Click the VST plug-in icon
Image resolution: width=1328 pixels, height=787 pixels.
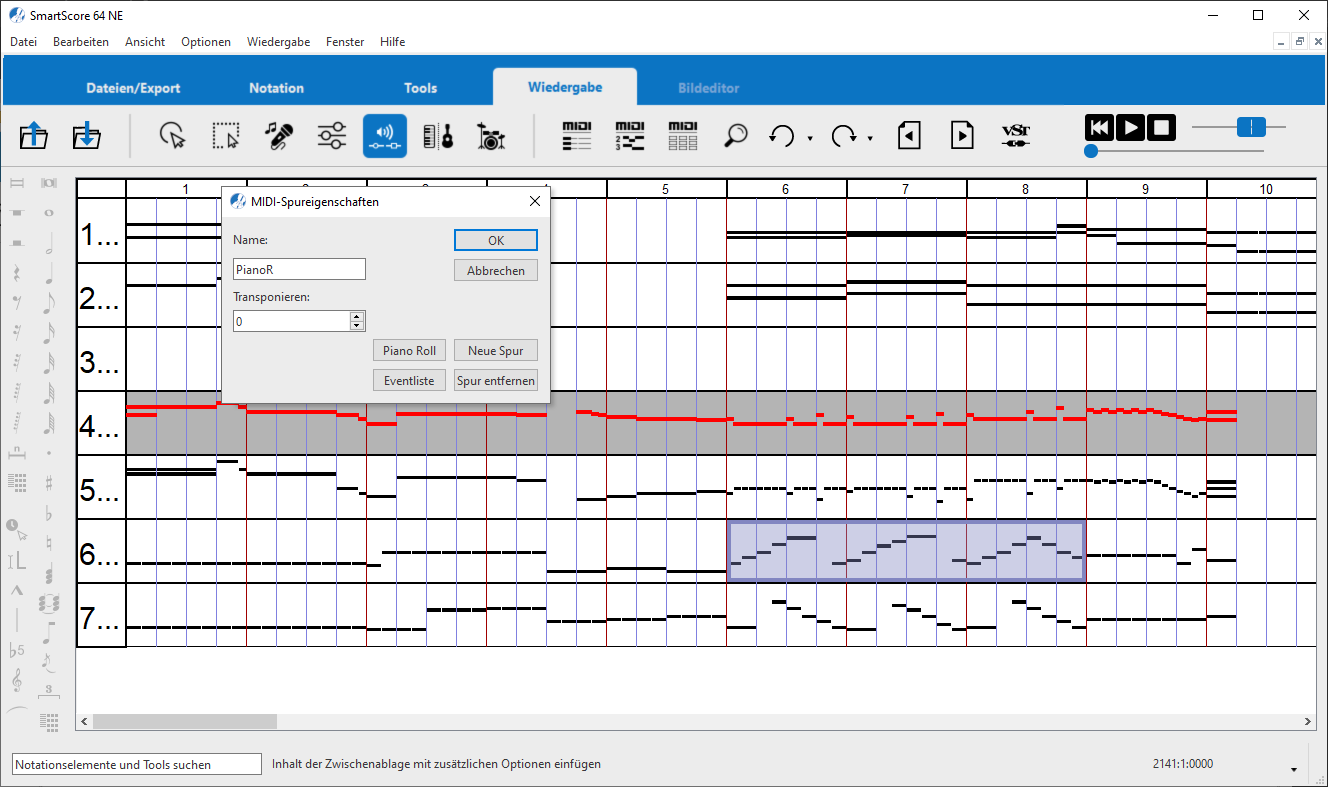tap(1015, 136)
